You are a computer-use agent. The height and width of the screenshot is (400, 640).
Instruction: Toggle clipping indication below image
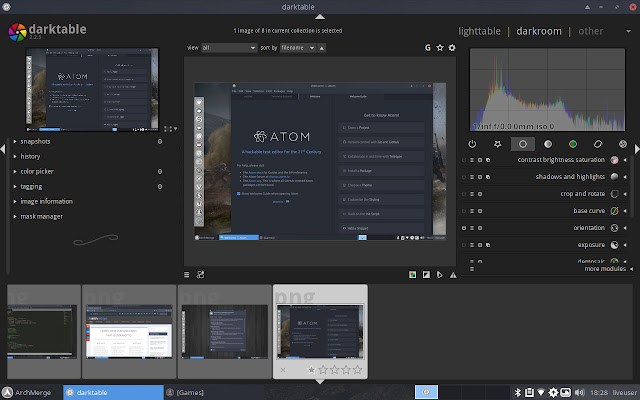426,275
